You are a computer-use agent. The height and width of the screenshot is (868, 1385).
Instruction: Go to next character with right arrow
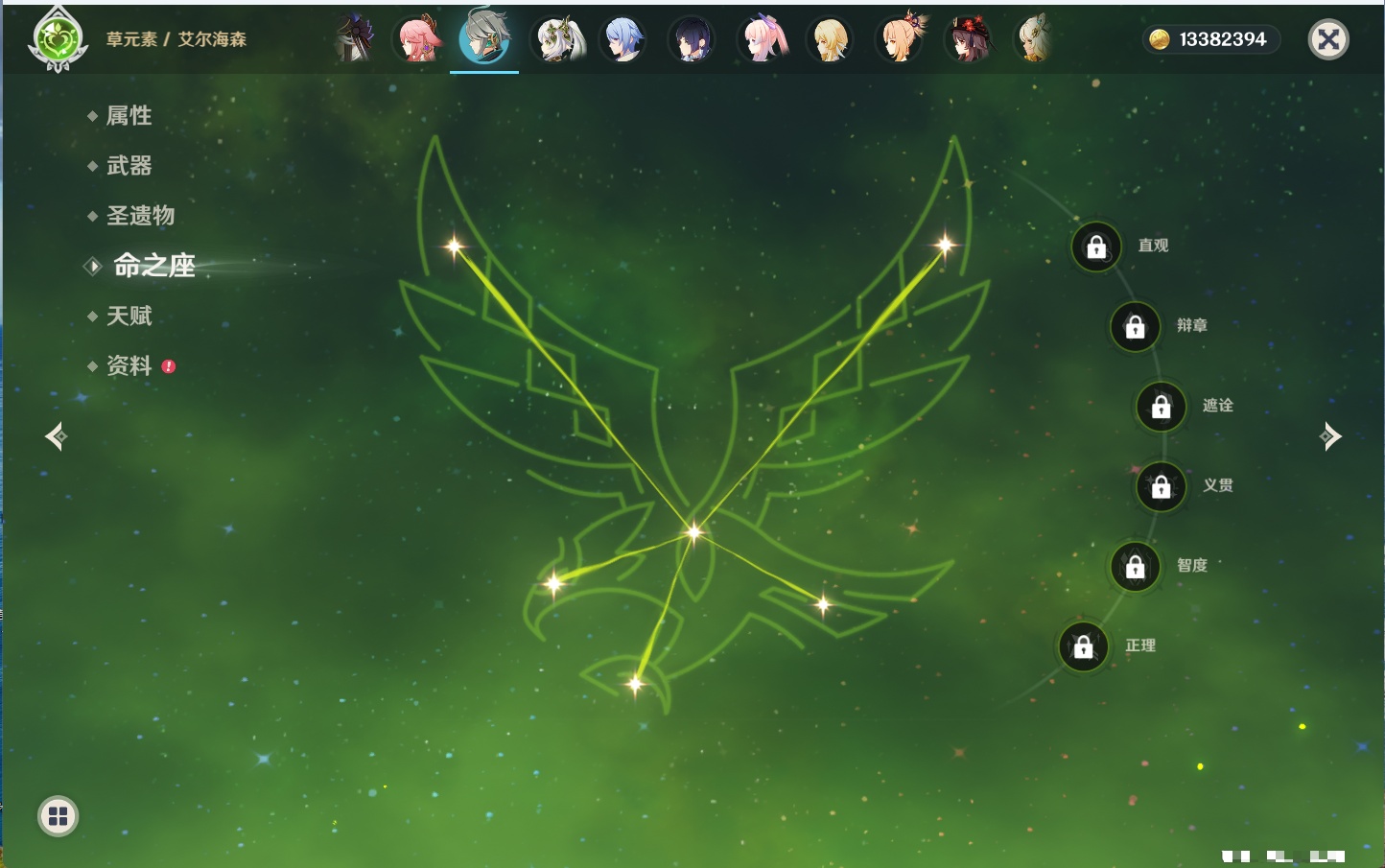pos(1330,436)
